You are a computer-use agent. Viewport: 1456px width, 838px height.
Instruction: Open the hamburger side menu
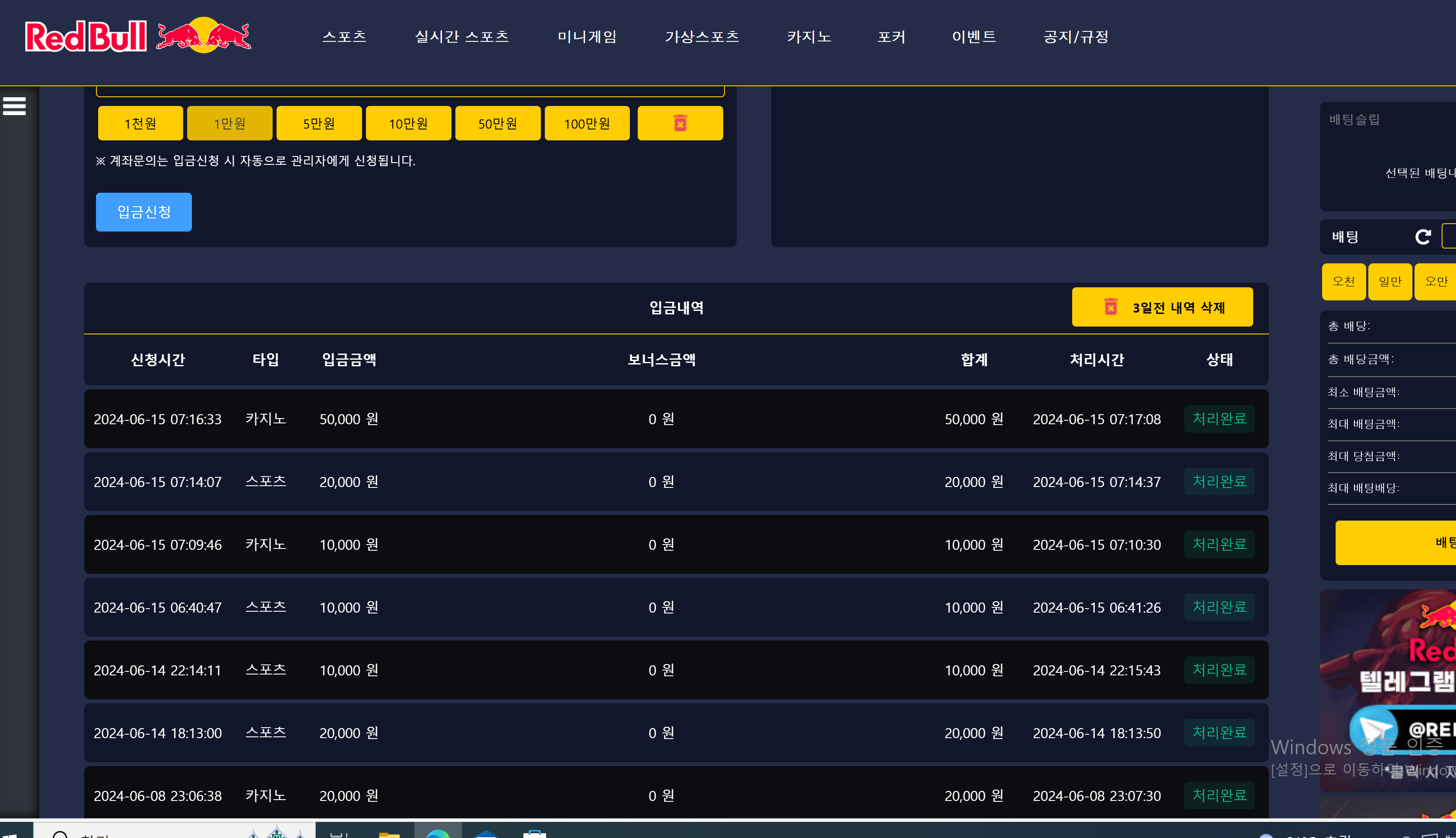point(14,106)
